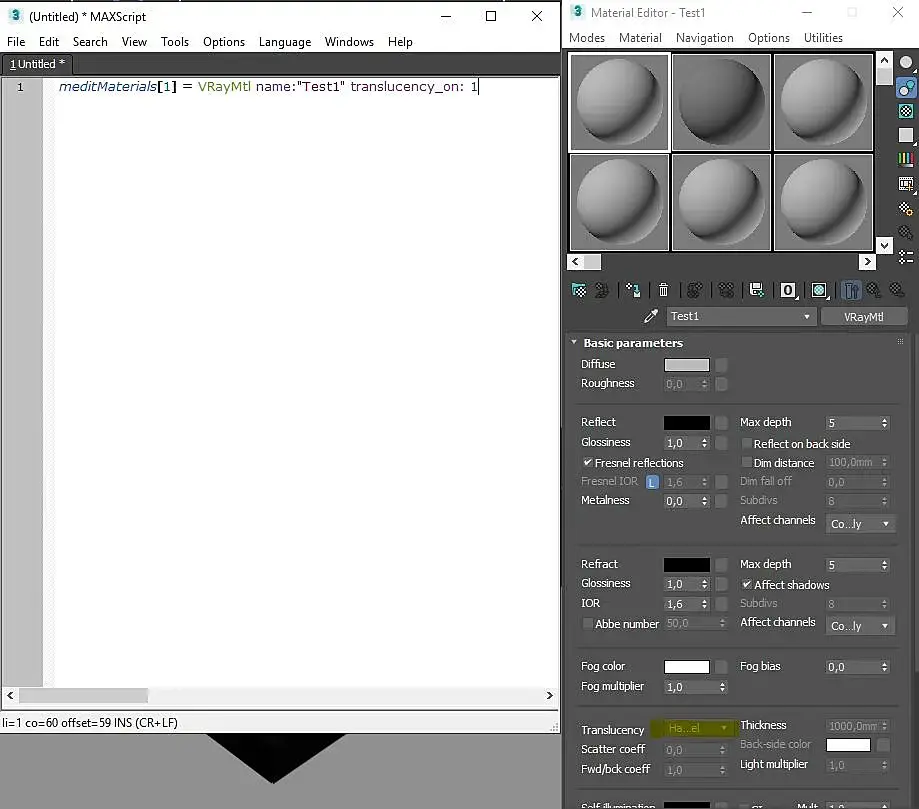Open highlighted Translucency mode dropdown
This screenshot has width=919, height=809.
tap(694, 728)
